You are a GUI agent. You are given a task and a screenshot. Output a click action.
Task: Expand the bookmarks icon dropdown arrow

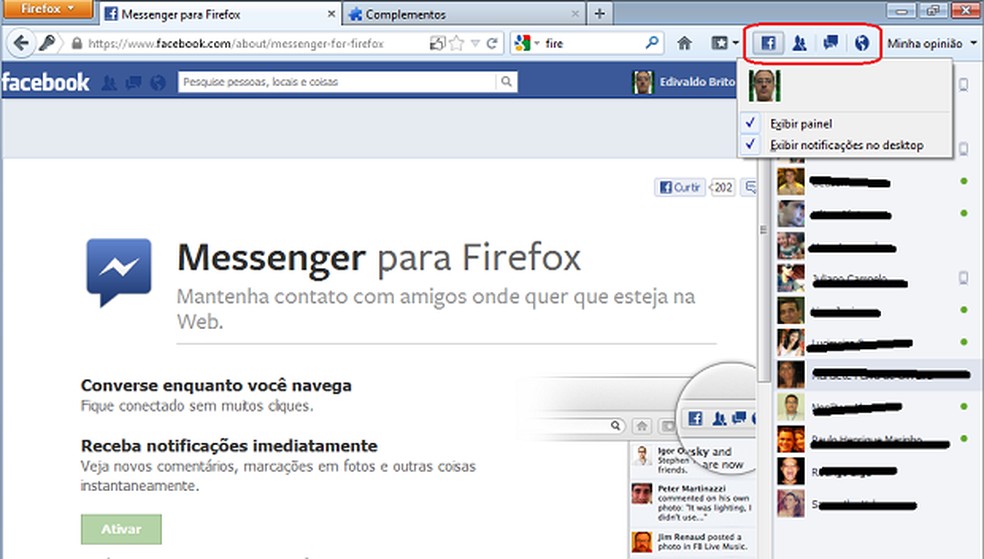(x=735, y=43)
